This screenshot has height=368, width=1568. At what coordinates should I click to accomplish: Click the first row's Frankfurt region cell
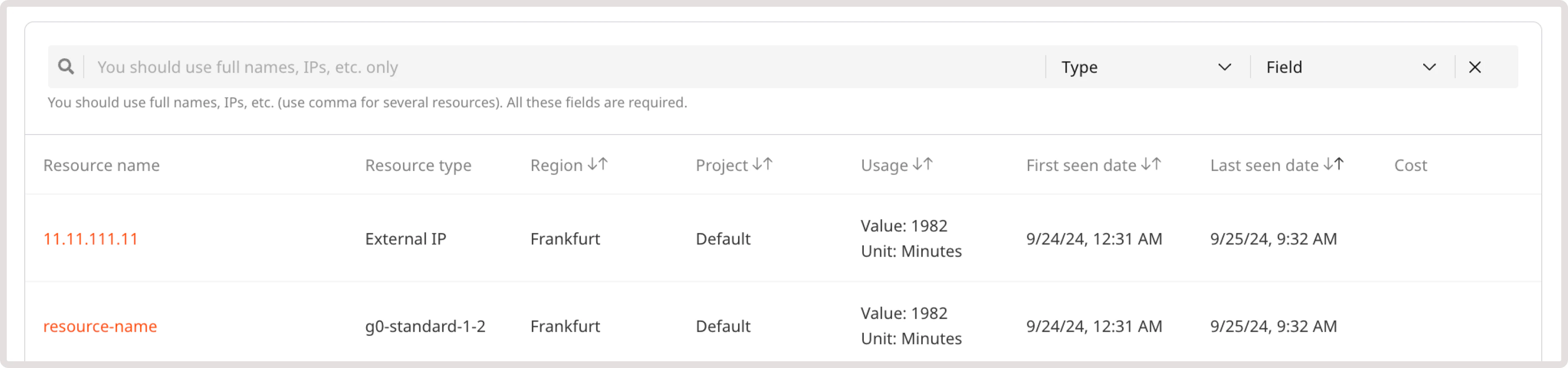point(565,239)
